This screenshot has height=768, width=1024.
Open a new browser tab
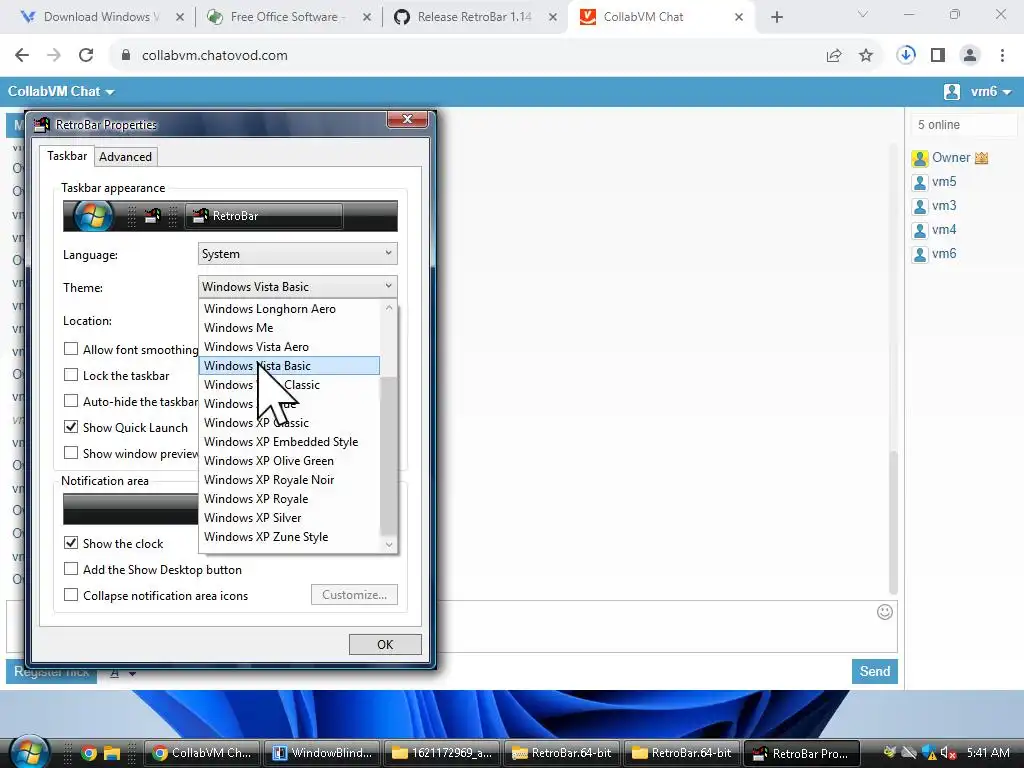click(x=776, y=17)
